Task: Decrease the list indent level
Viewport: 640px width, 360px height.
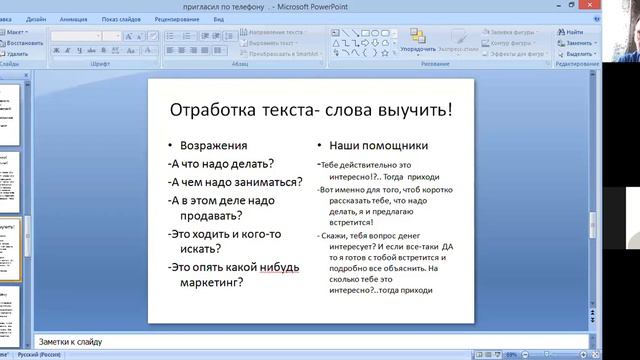Action: (x=205, y=36)
